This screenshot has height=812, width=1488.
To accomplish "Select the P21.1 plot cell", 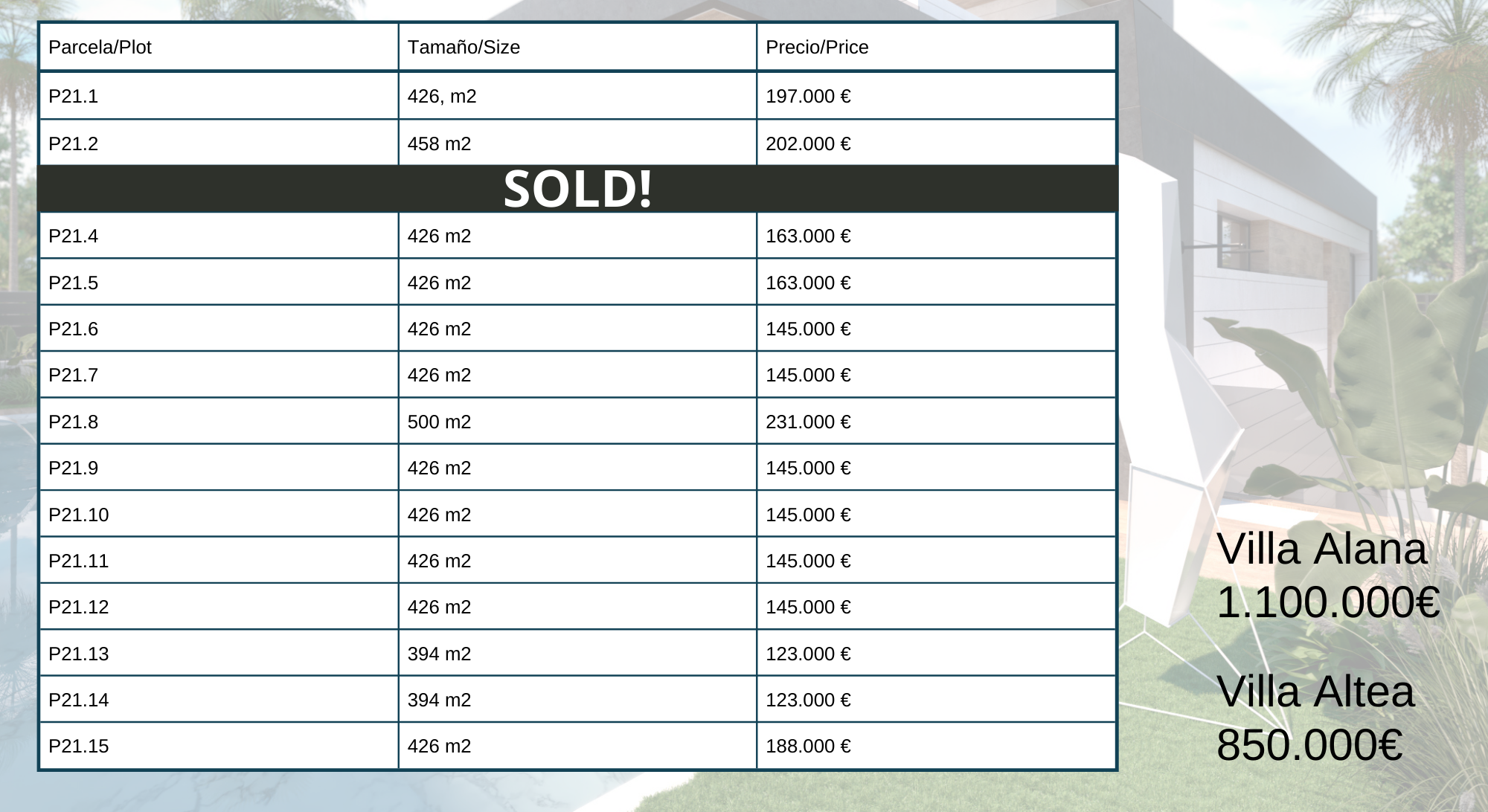I will [x=219, y=96].
